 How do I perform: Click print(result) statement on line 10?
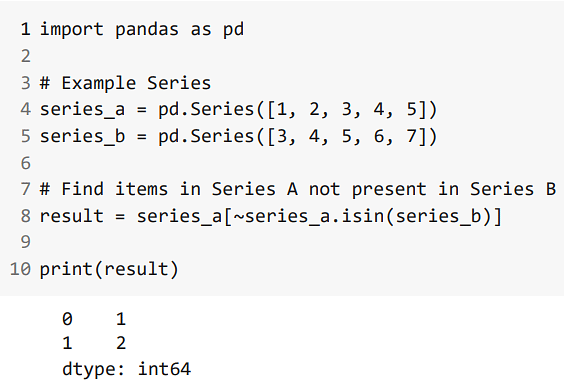(x=109, y=270)
